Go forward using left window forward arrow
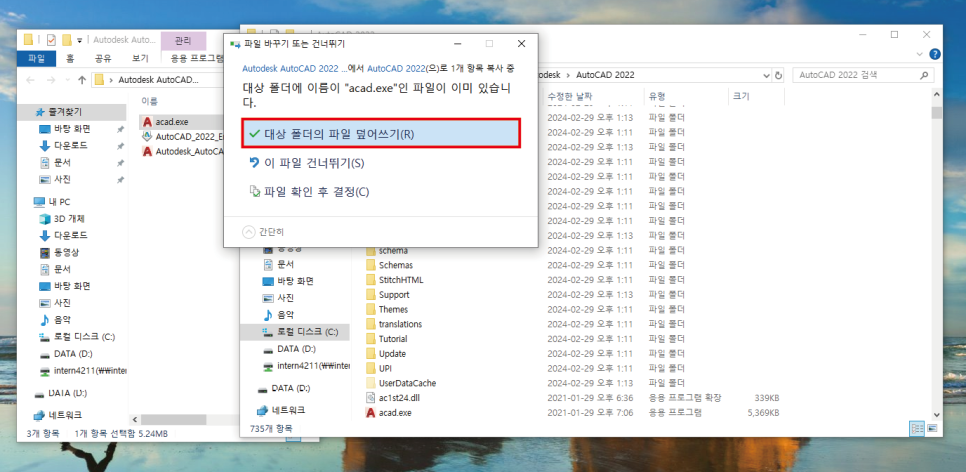The width and height of the screenshot is (966, 472). click(x=51, y=80)
